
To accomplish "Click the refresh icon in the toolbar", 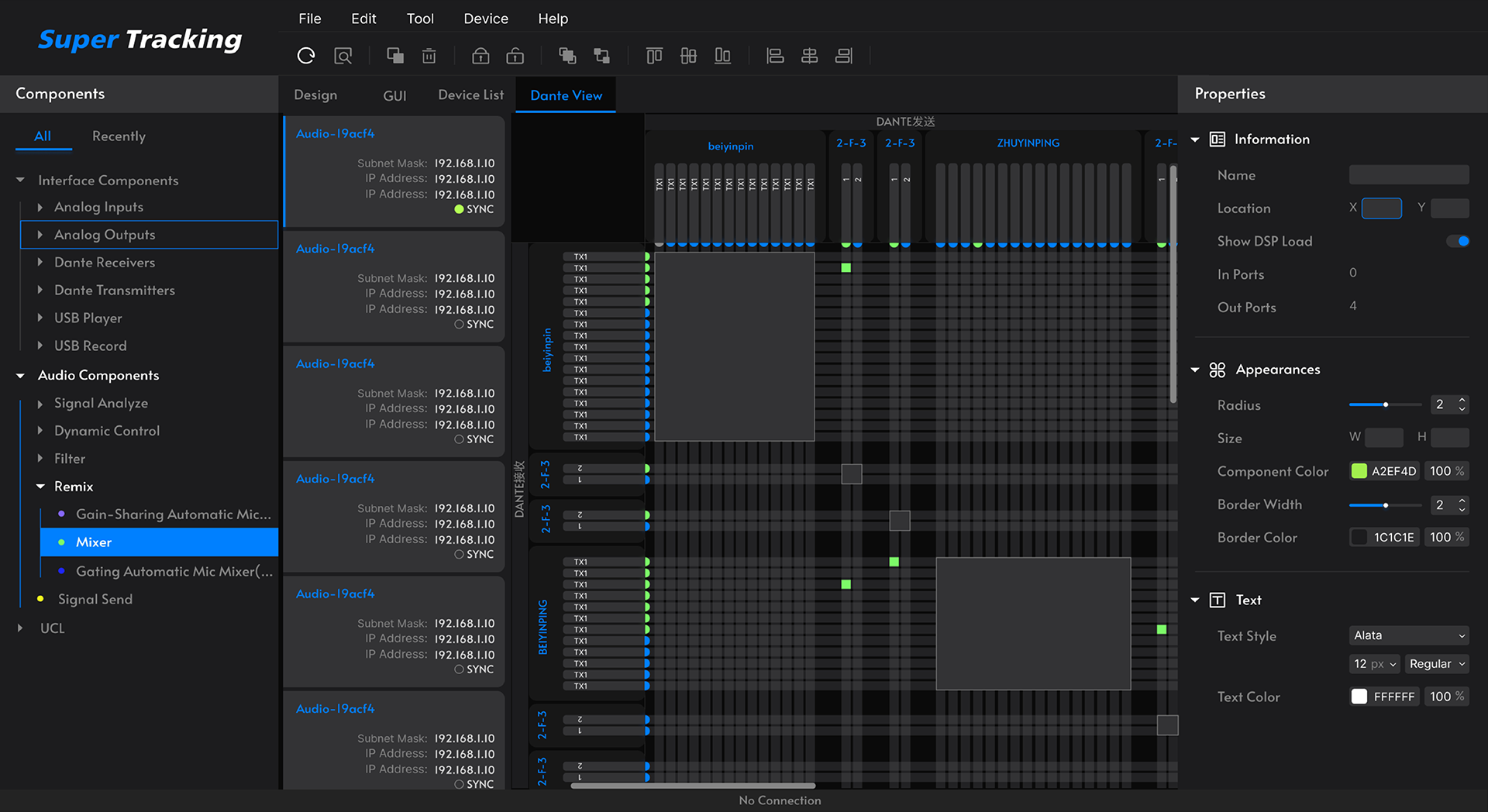I will point(306,56).
